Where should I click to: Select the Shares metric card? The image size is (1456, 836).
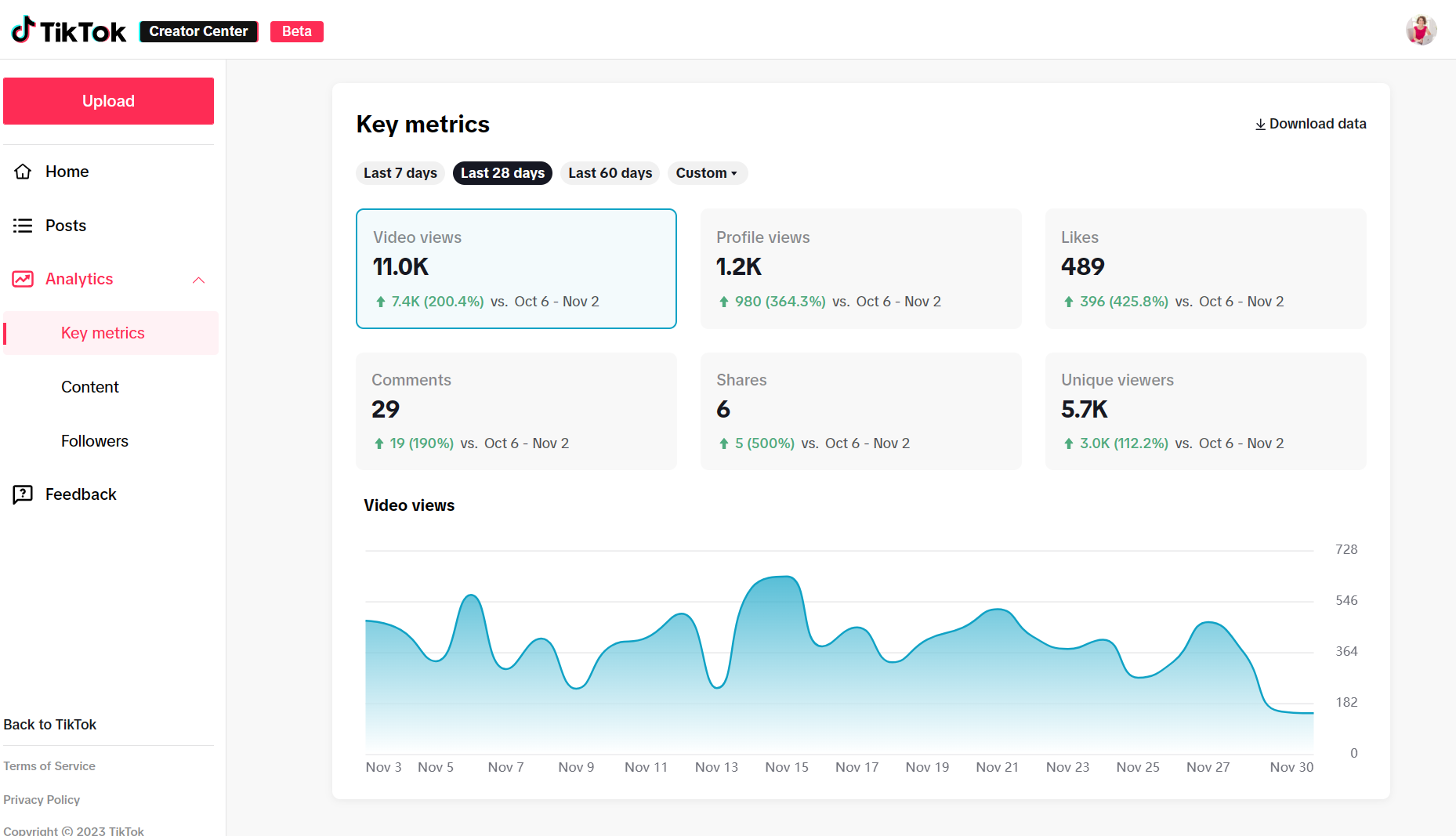[861, 411]
